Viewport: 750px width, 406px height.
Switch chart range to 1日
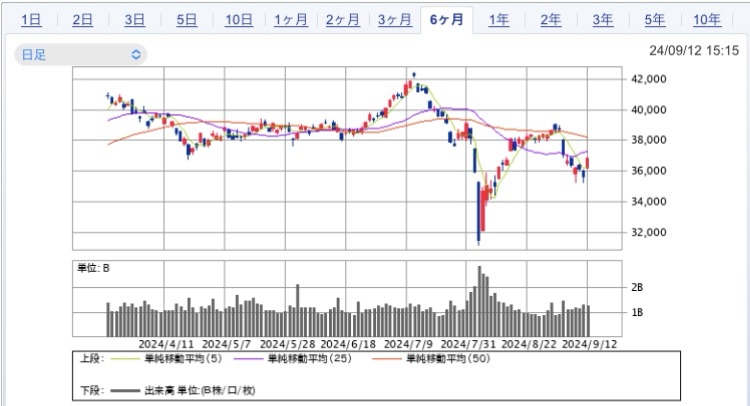31,20
